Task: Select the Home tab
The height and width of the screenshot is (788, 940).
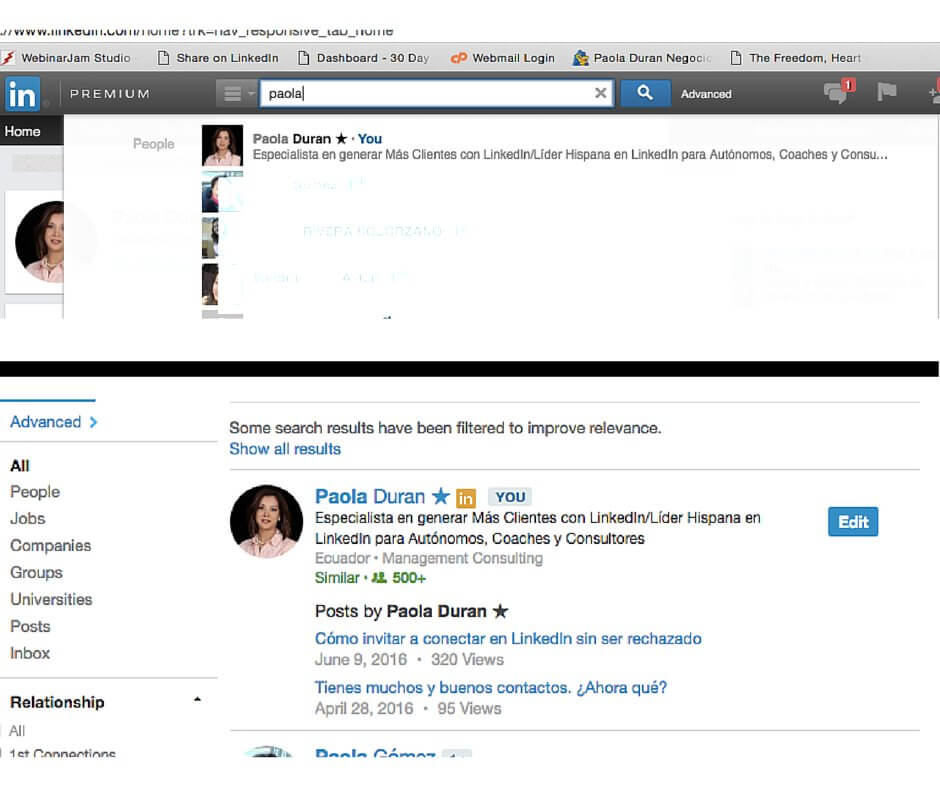Action: 23,131
